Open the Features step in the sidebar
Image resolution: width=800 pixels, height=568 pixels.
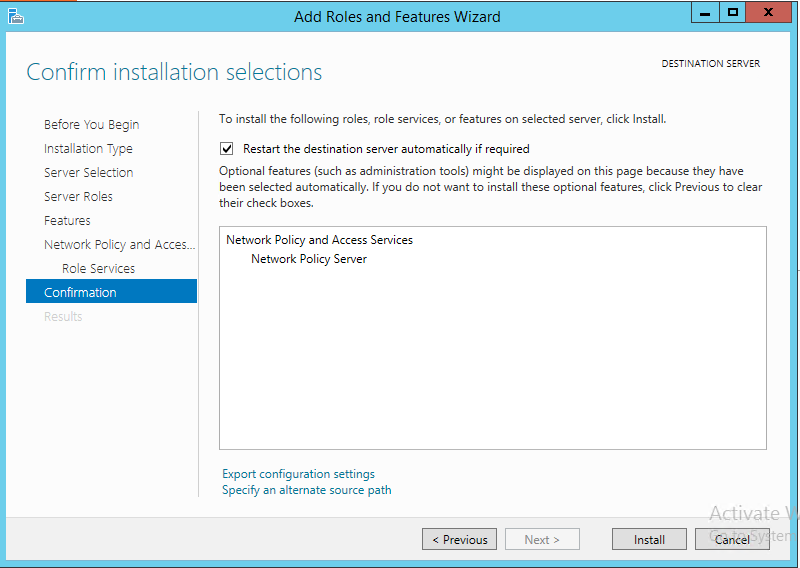[67, 221]
